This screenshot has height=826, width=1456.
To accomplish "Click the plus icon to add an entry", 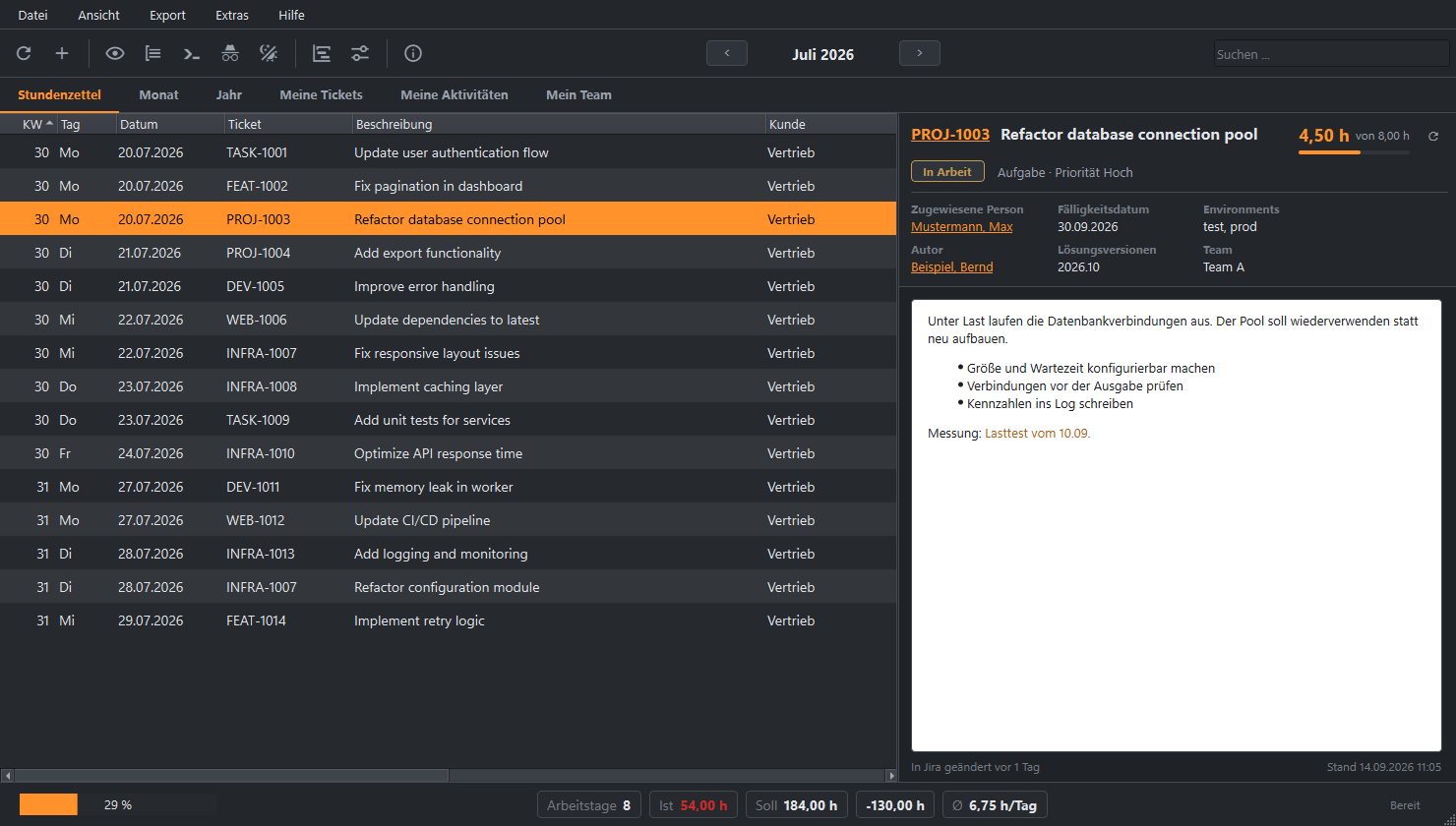I will [x=62, y=53].
